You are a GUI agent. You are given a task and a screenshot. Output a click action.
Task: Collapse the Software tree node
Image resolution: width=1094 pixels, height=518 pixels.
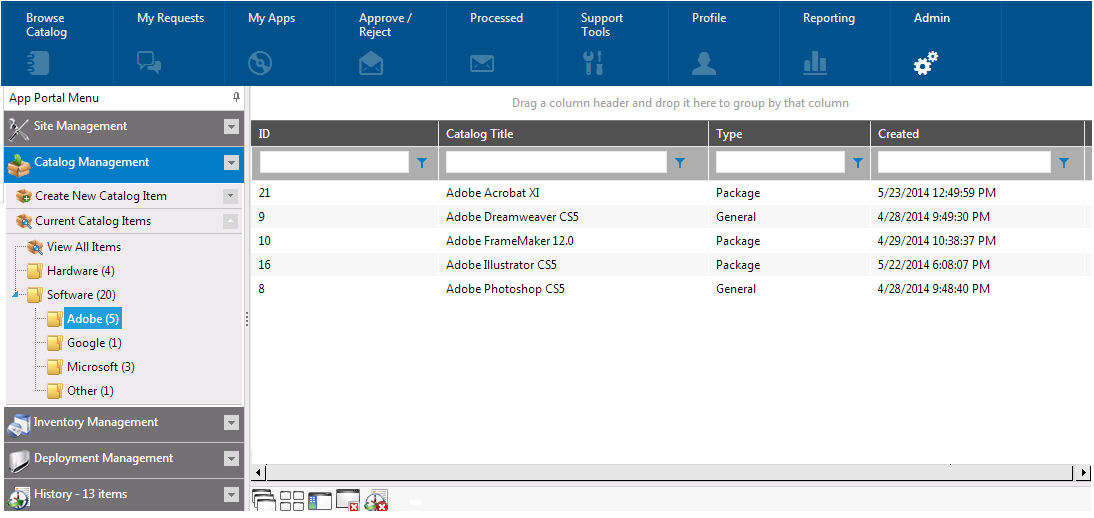pos(14,295)
